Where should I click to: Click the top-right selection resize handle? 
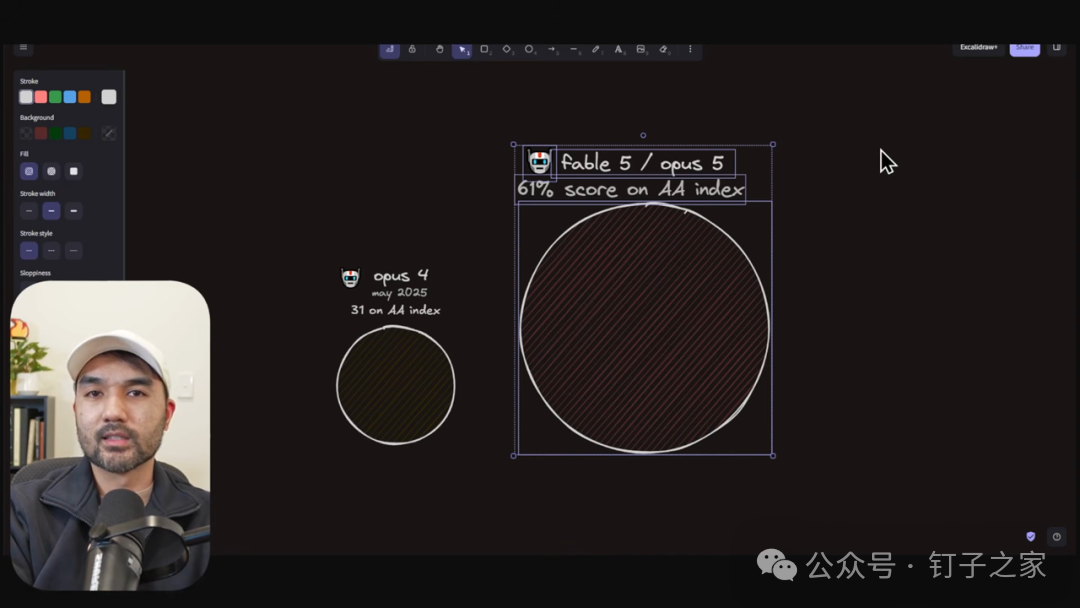pos(773,145)
